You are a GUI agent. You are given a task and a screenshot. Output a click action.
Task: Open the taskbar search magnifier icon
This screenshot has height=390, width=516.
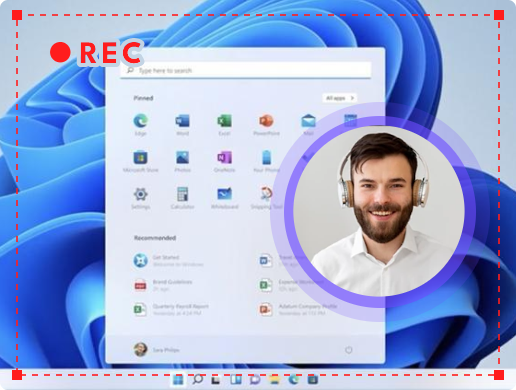[x=197, y=379]
